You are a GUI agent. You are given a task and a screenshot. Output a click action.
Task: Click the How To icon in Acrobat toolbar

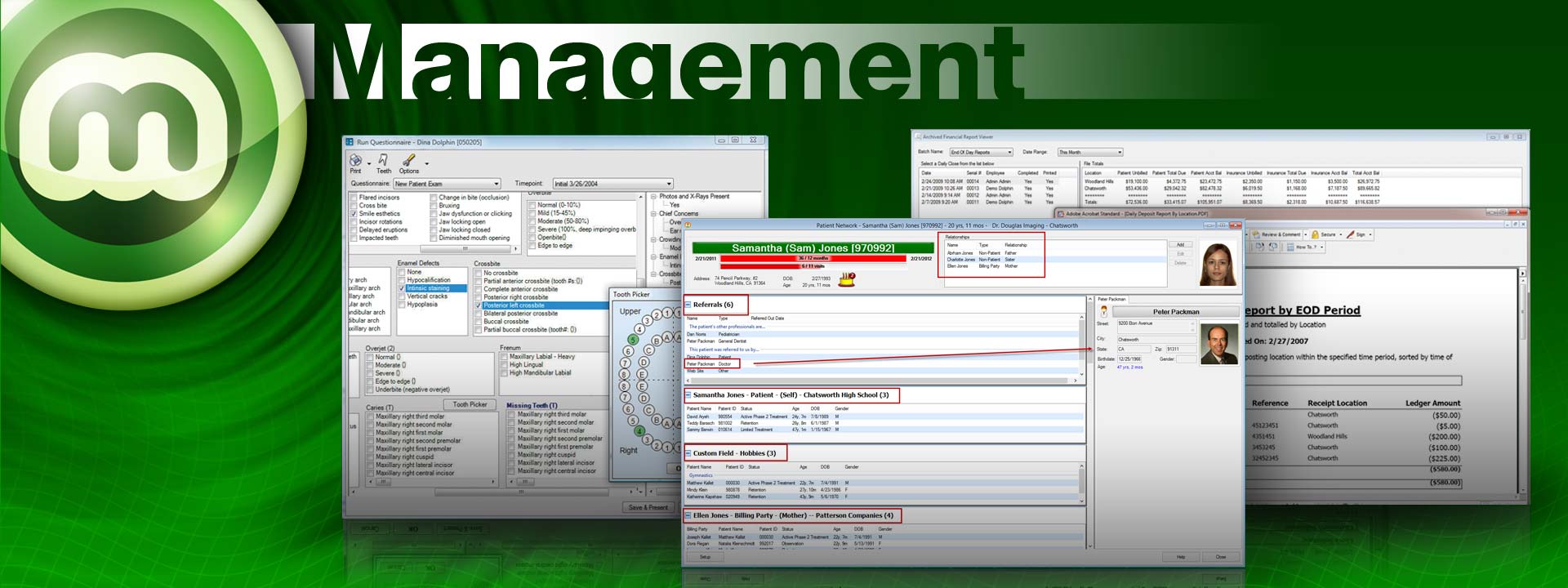(1290, 247)
